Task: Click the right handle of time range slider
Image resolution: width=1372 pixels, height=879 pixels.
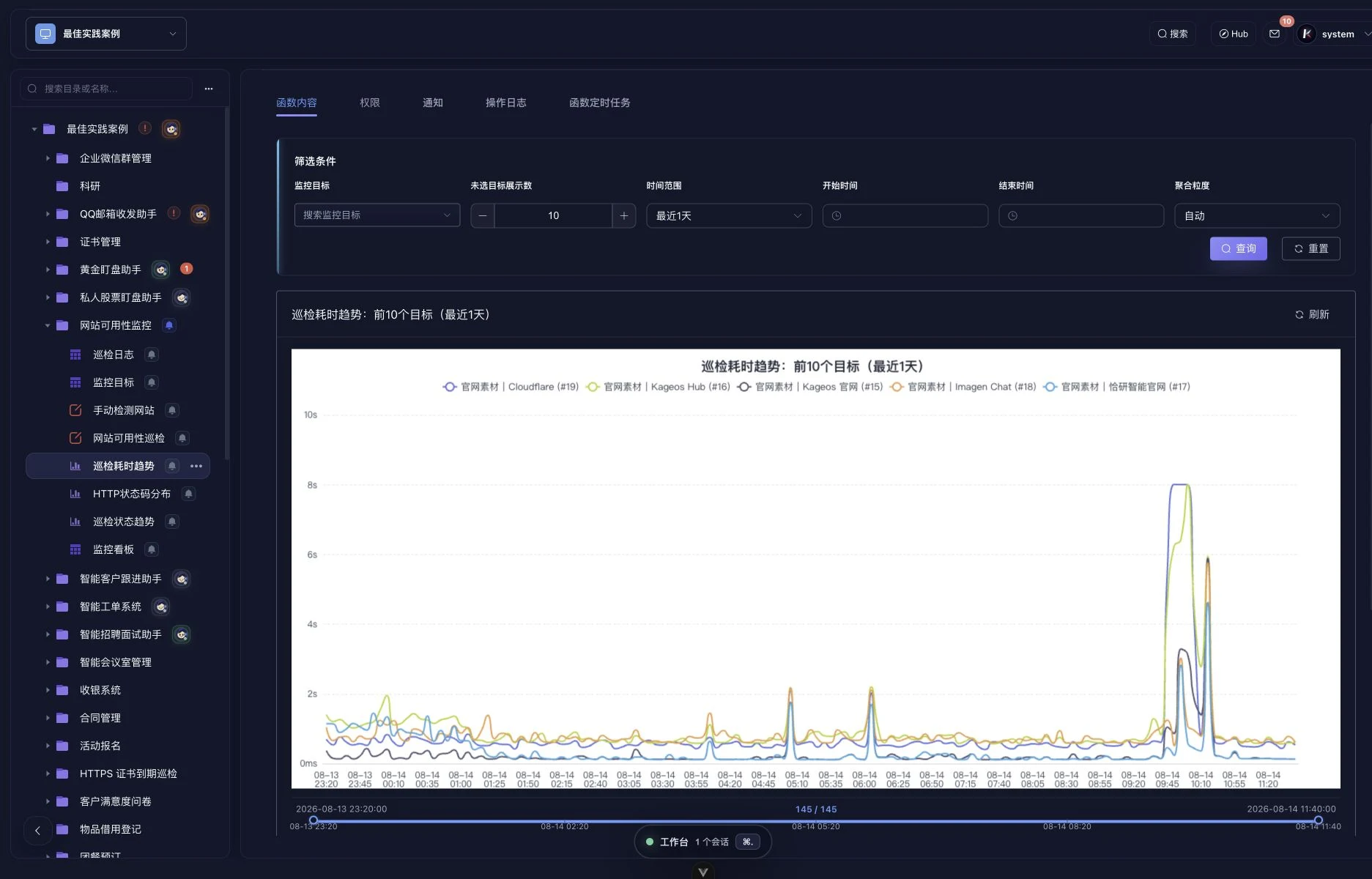Action: tap(1319, 821)
